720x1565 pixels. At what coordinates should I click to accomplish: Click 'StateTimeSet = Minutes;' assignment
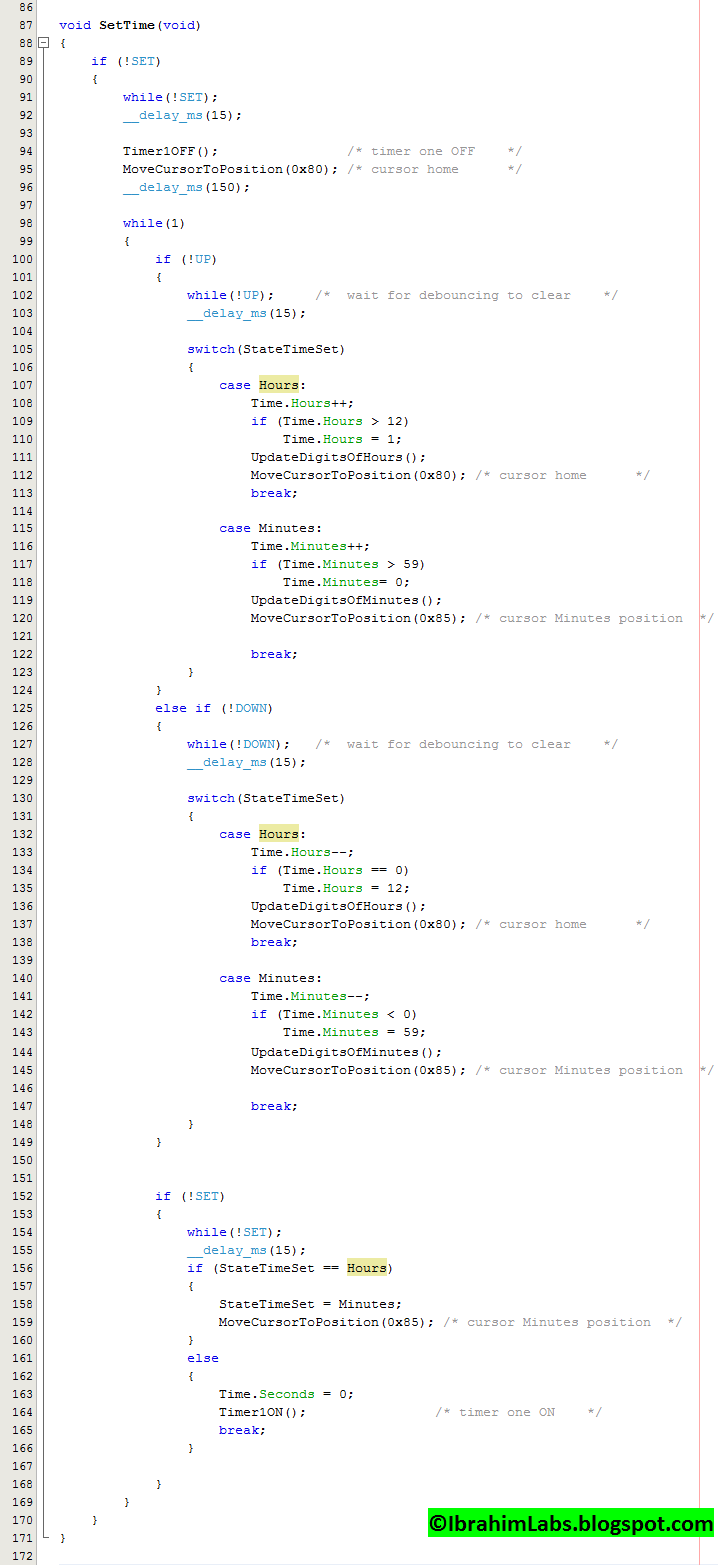coord(310,1304)
